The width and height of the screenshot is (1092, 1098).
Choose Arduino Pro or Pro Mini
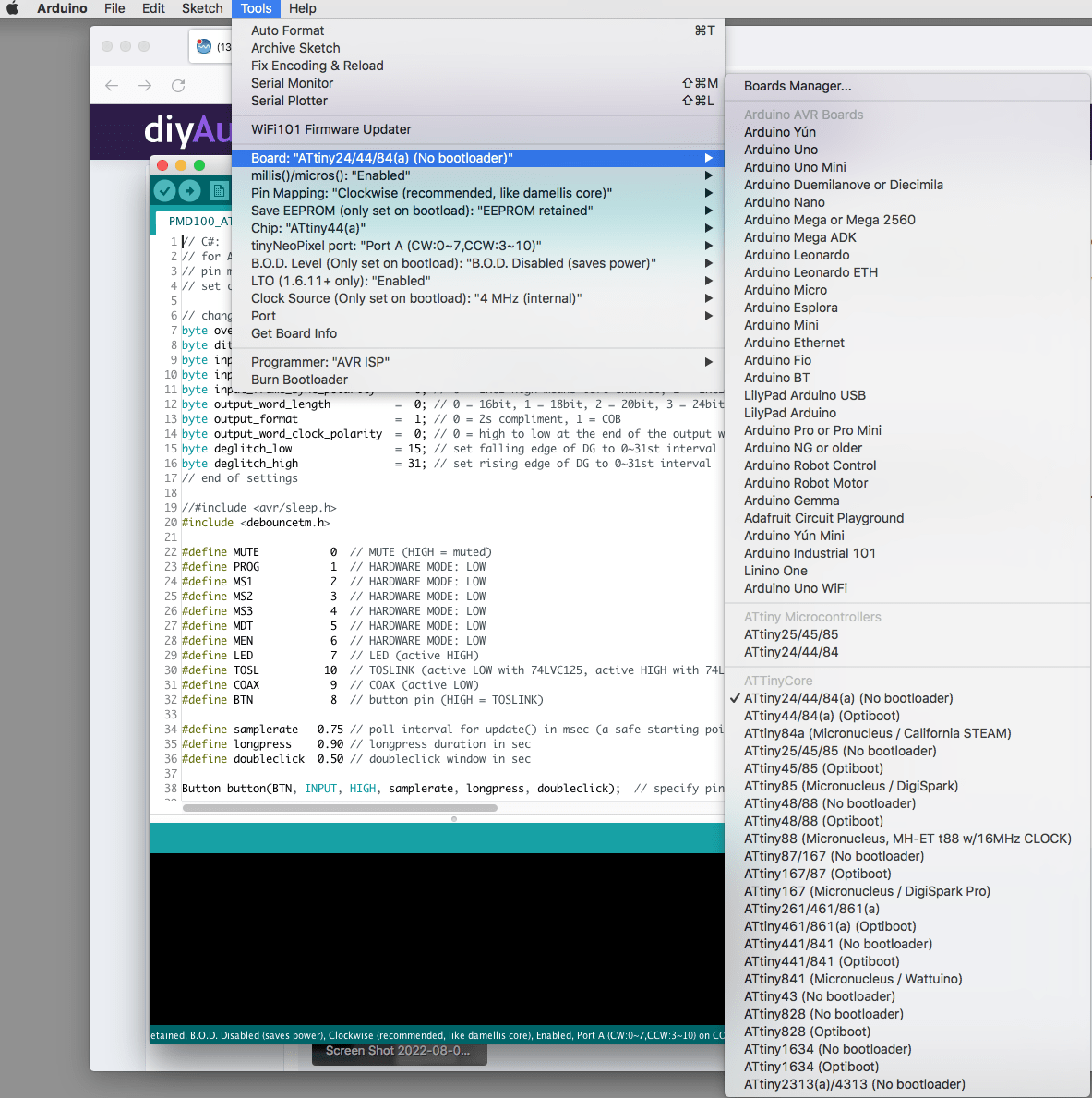tap(908, 430)
